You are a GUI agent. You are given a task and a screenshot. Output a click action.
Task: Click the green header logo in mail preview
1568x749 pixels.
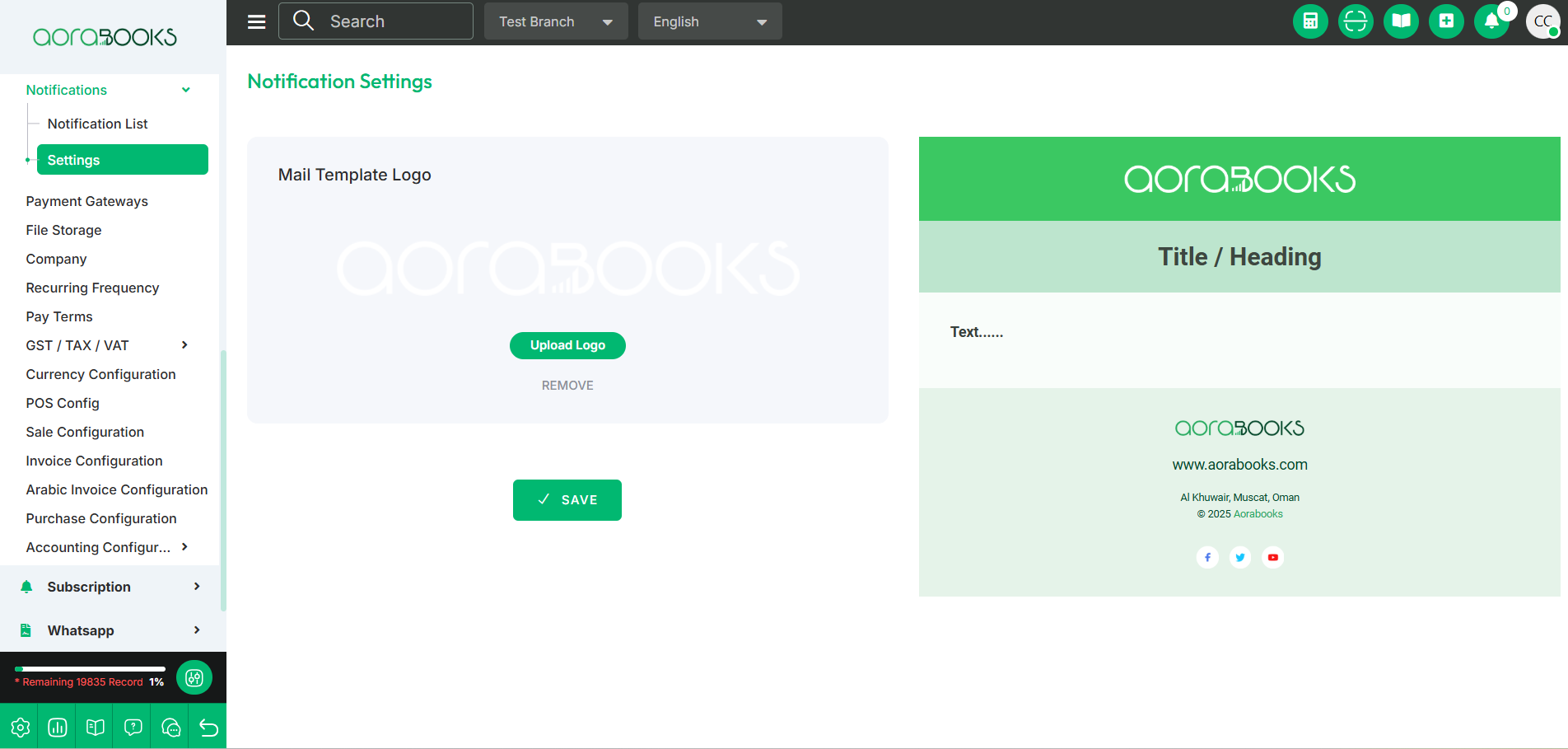[x=1239, y=179]
